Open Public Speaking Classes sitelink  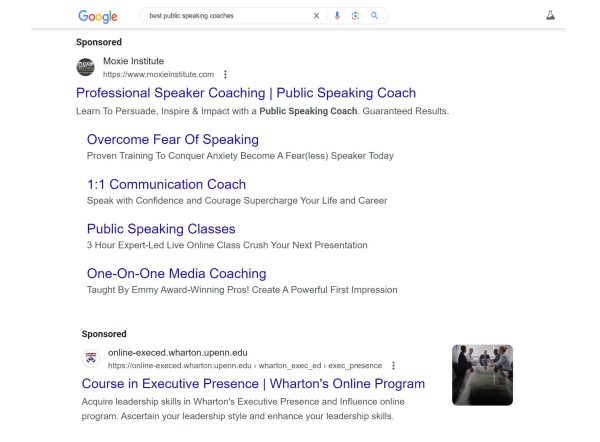coord(161,229)
